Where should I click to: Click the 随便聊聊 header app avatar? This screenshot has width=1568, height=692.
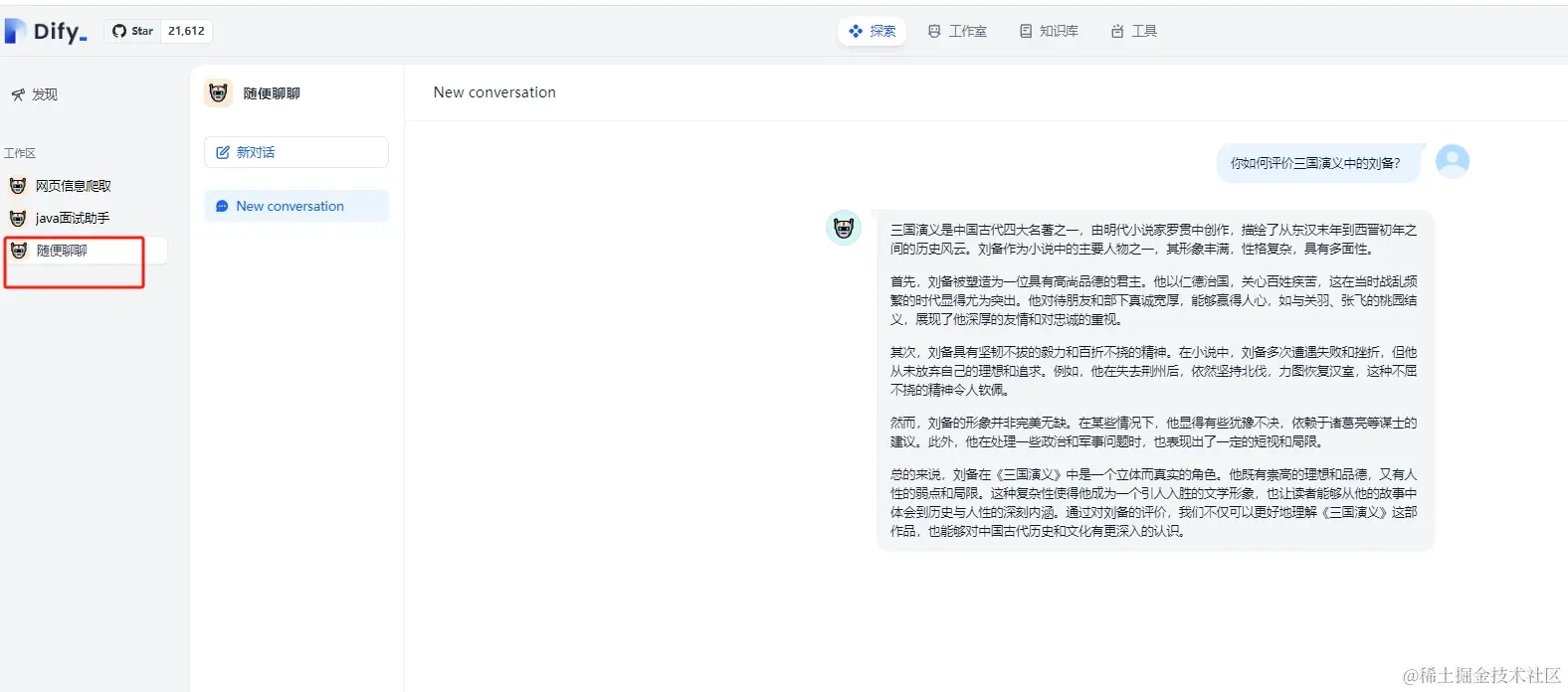tap(218, 93)
